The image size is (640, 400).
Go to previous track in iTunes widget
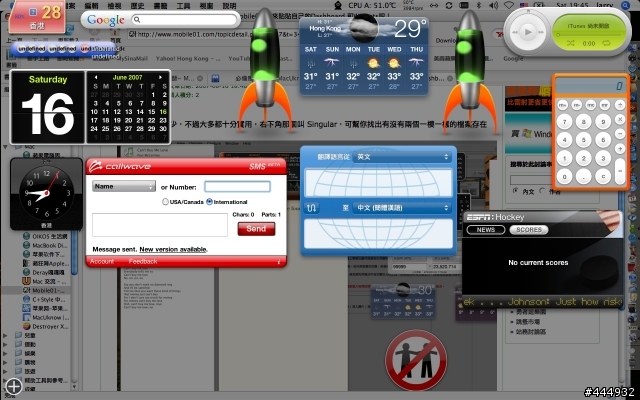click(515, 32)
